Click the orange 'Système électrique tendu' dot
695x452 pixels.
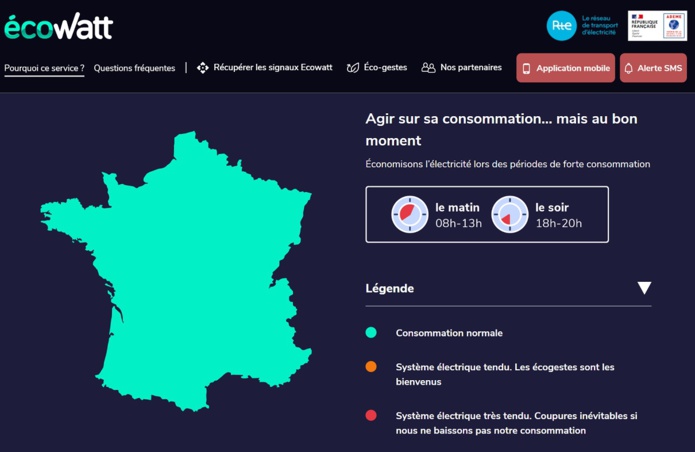pyautogui.click(x=371, y=366)
